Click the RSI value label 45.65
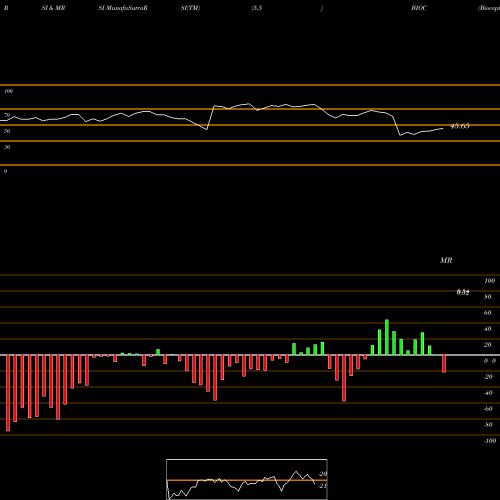Screen dimensions: 500x500 click(x=460, y=126)
